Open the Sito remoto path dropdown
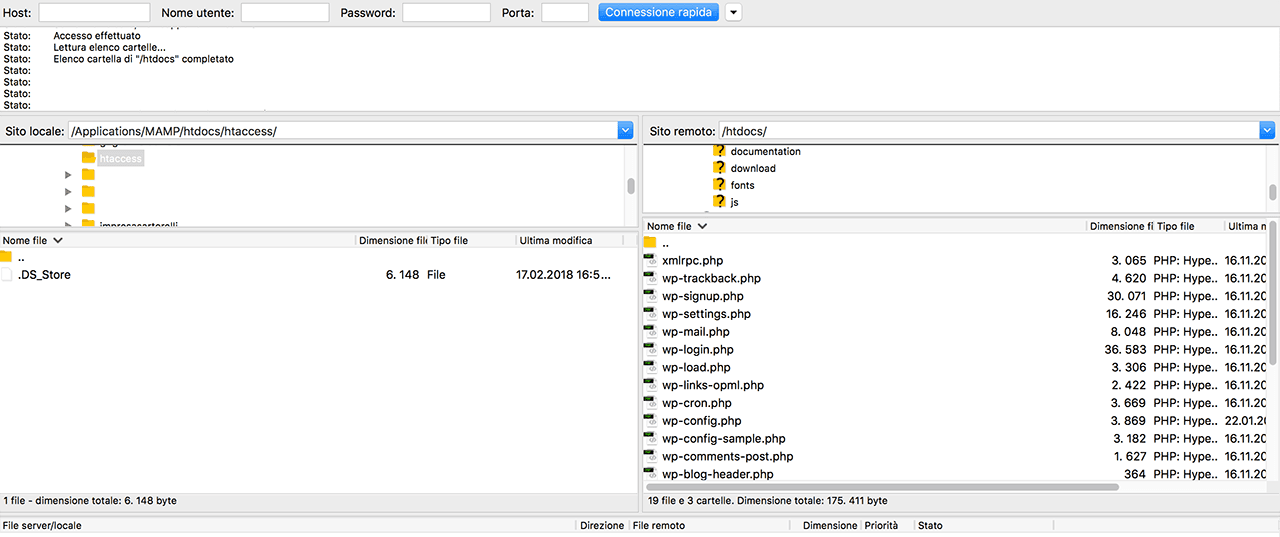The width and height of the screenshot is (1280, 537). point(1267,131)
